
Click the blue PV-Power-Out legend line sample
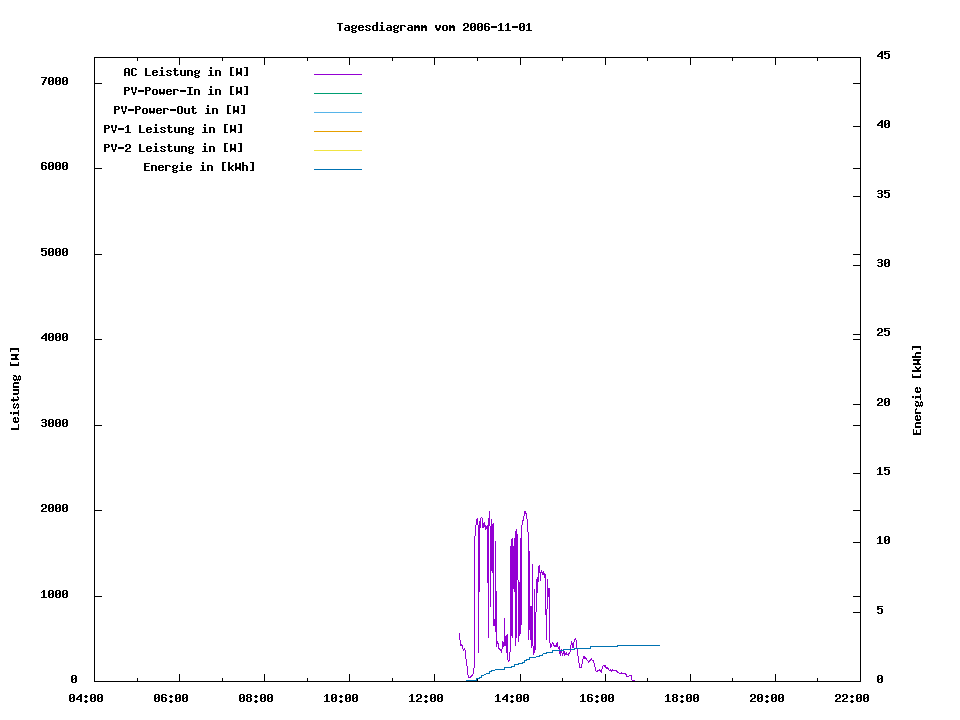tap(337, 112)
